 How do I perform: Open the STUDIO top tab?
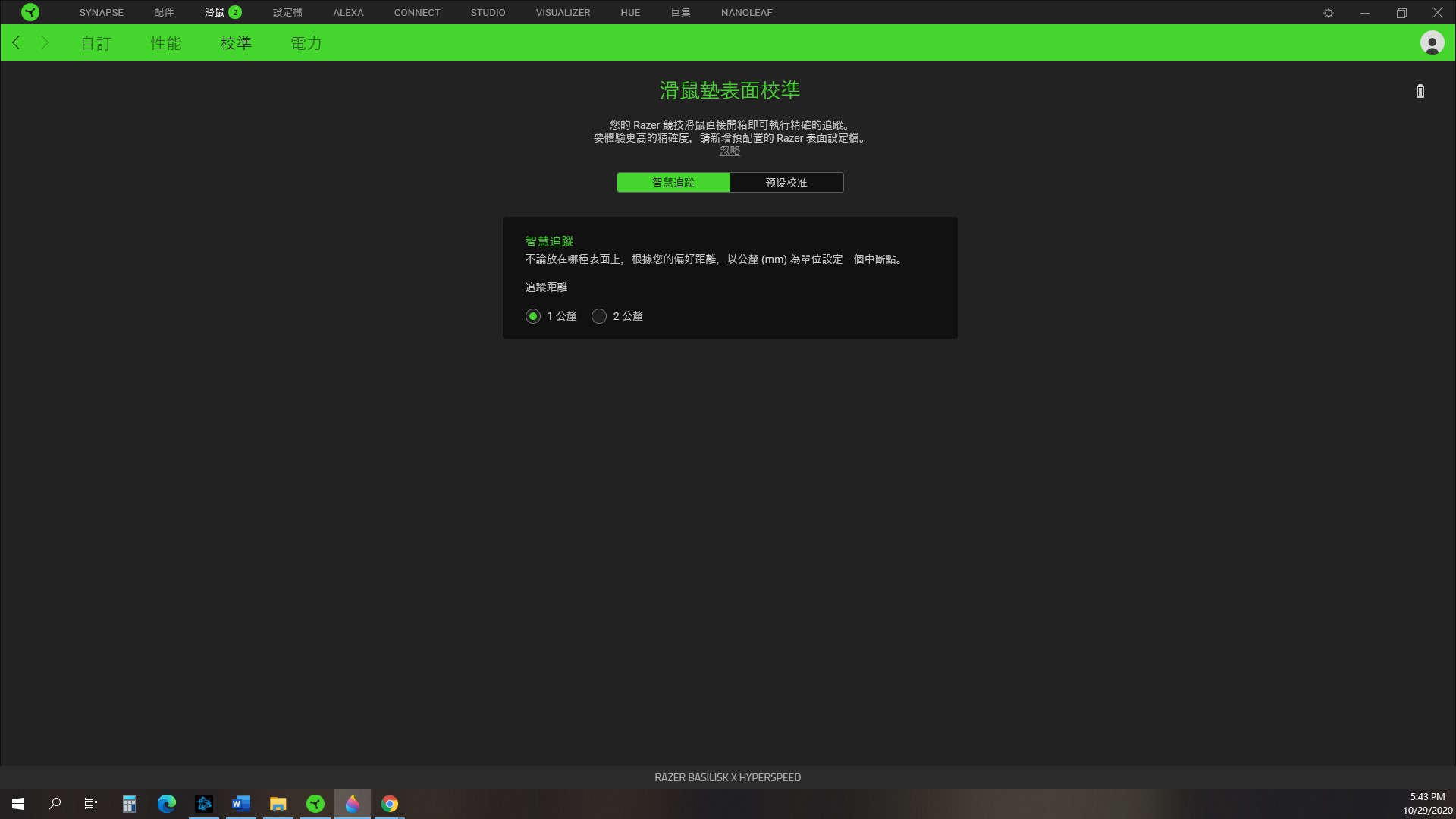point(488,13)
